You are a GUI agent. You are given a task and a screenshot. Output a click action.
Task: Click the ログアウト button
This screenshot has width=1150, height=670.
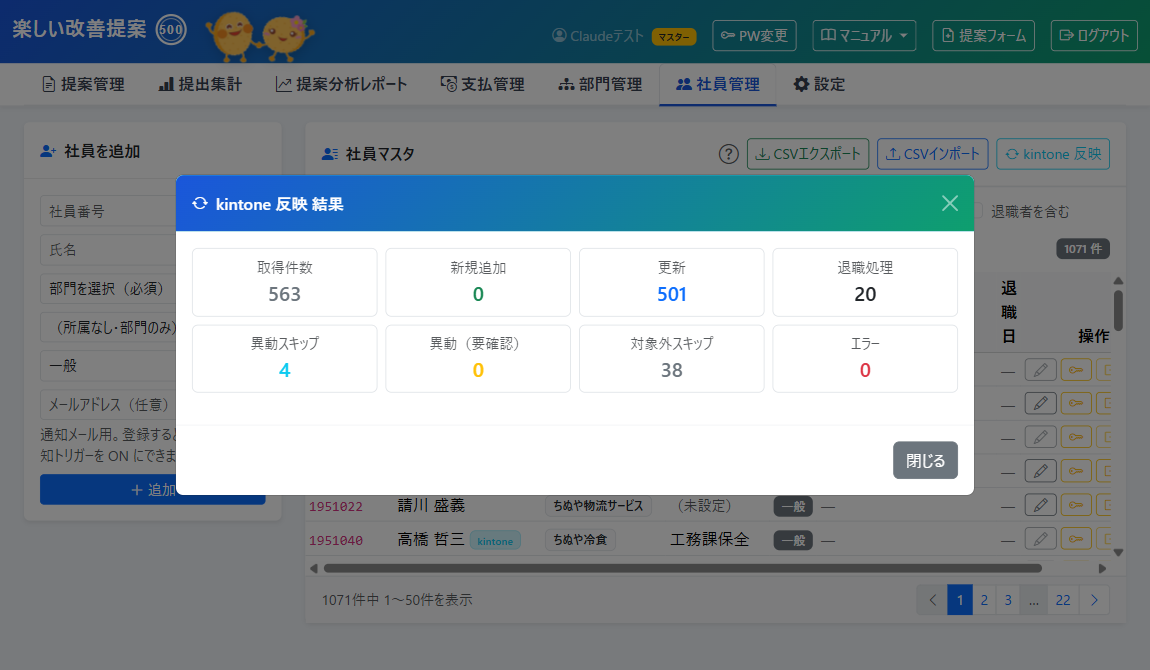point(1094,35)
